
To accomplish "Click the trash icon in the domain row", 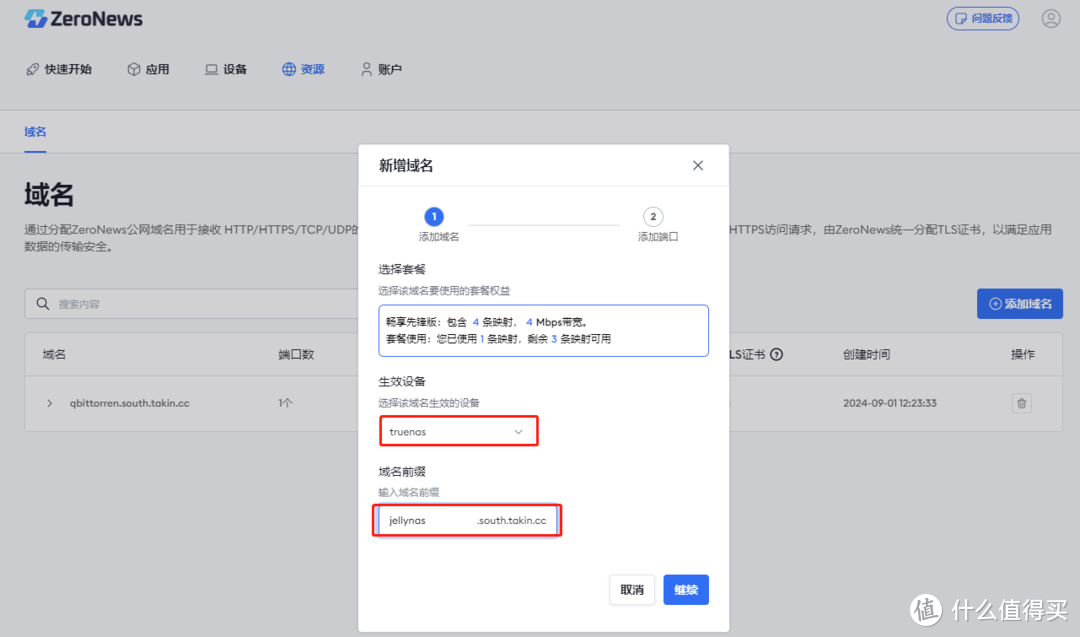I will (1021, 403).
